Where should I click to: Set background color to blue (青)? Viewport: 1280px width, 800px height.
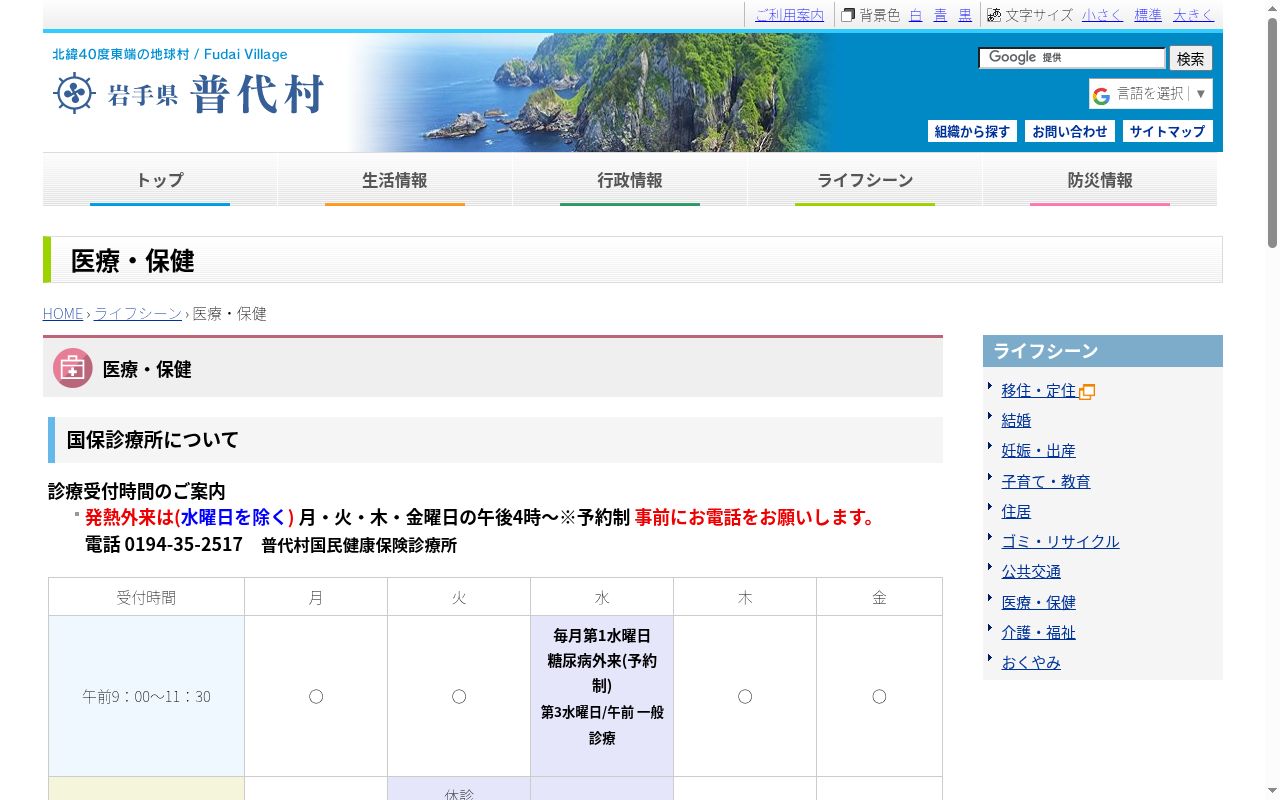pos(940,15)
